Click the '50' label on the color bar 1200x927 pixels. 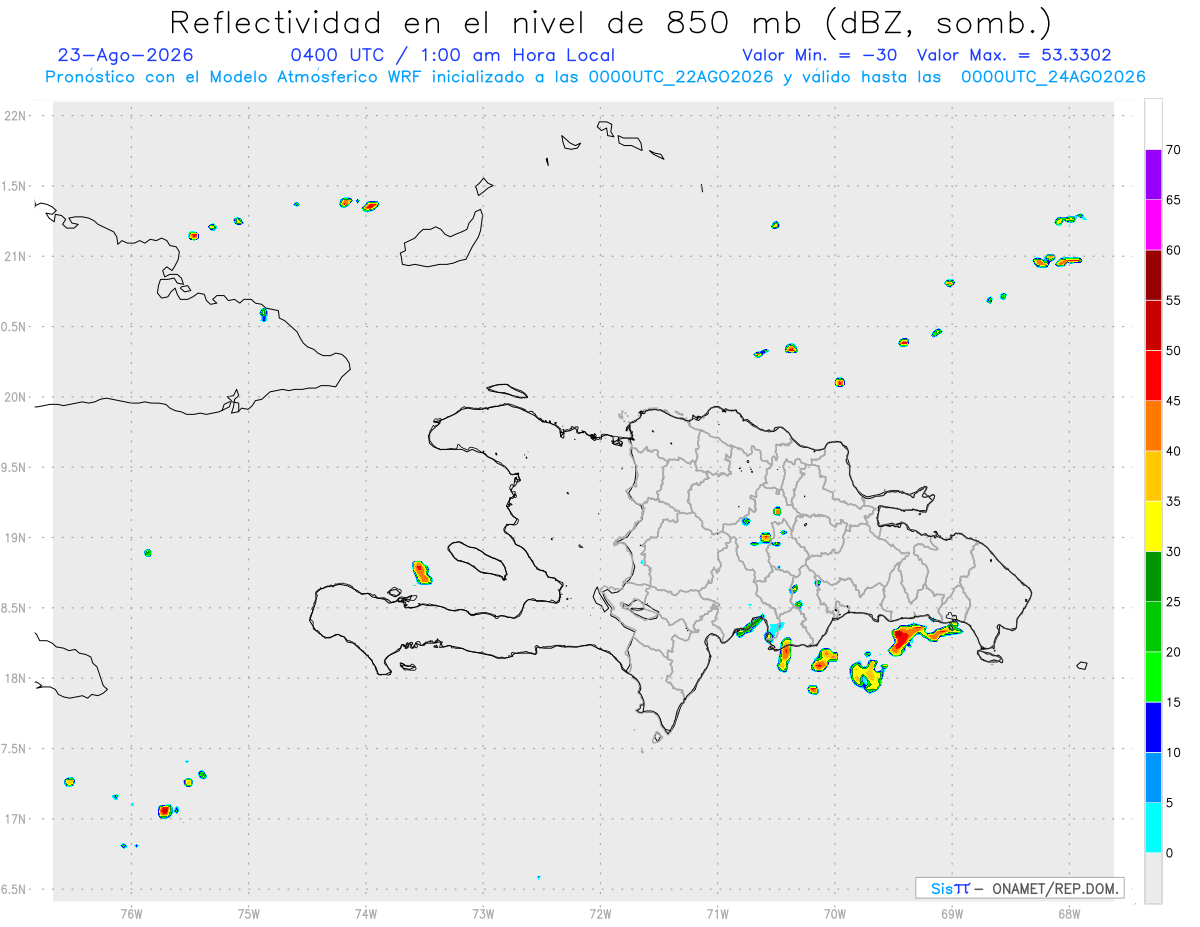tap(1174, 351)
